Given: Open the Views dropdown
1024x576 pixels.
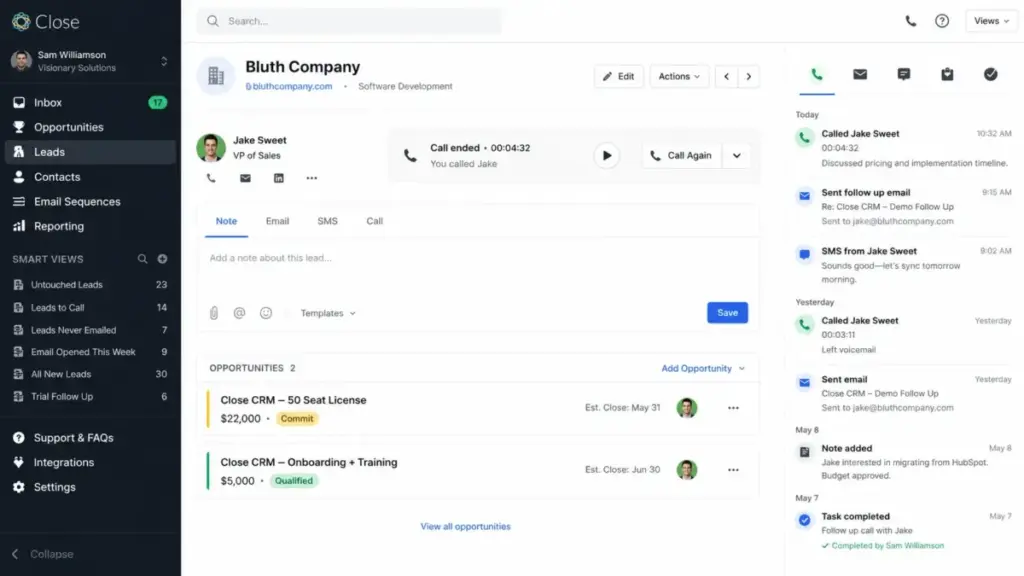Looking at the screenshot, I should (x=991, y=21).
